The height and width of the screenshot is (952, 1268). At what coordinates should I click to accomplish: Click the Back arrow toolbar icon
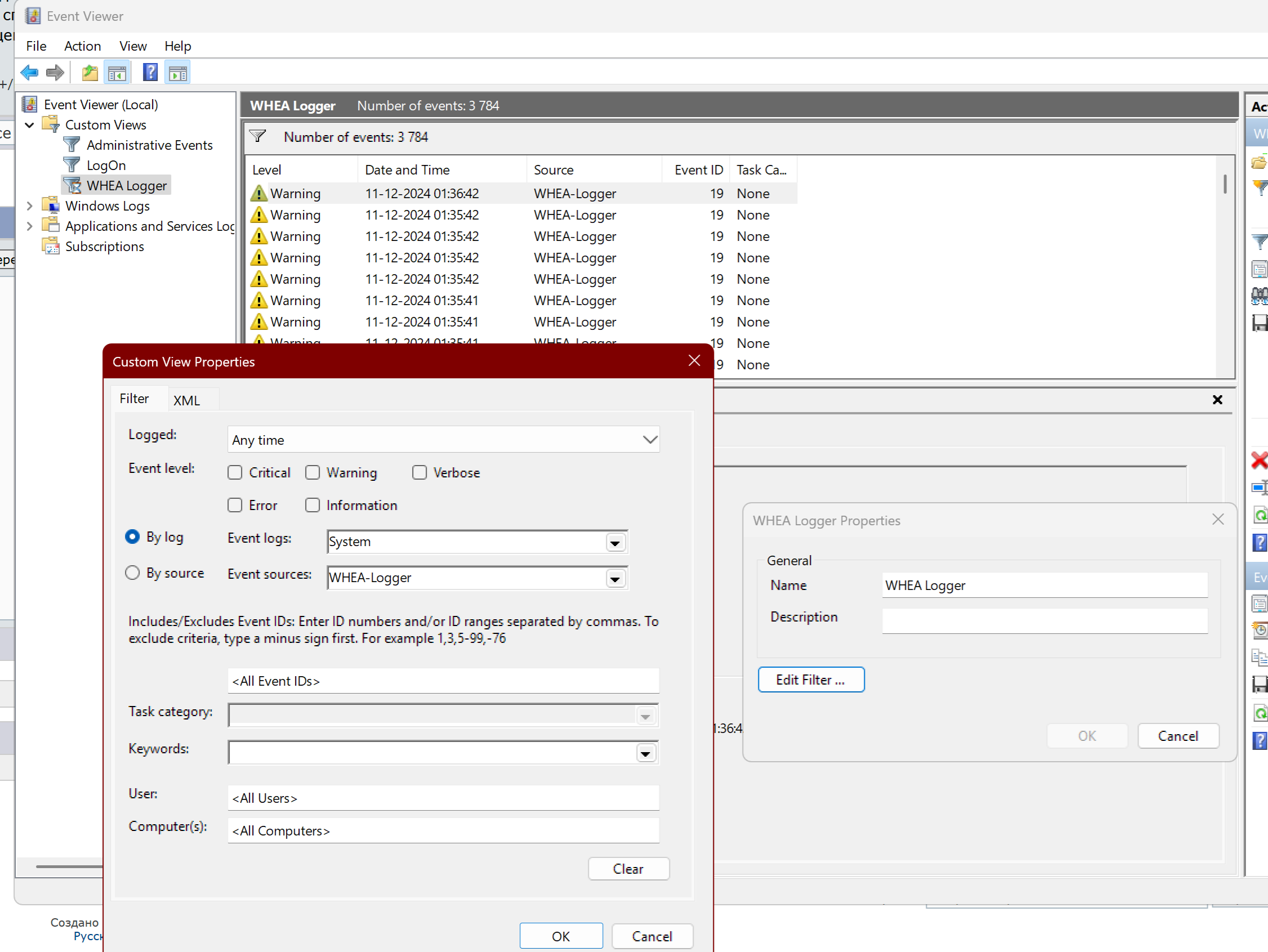29,73
